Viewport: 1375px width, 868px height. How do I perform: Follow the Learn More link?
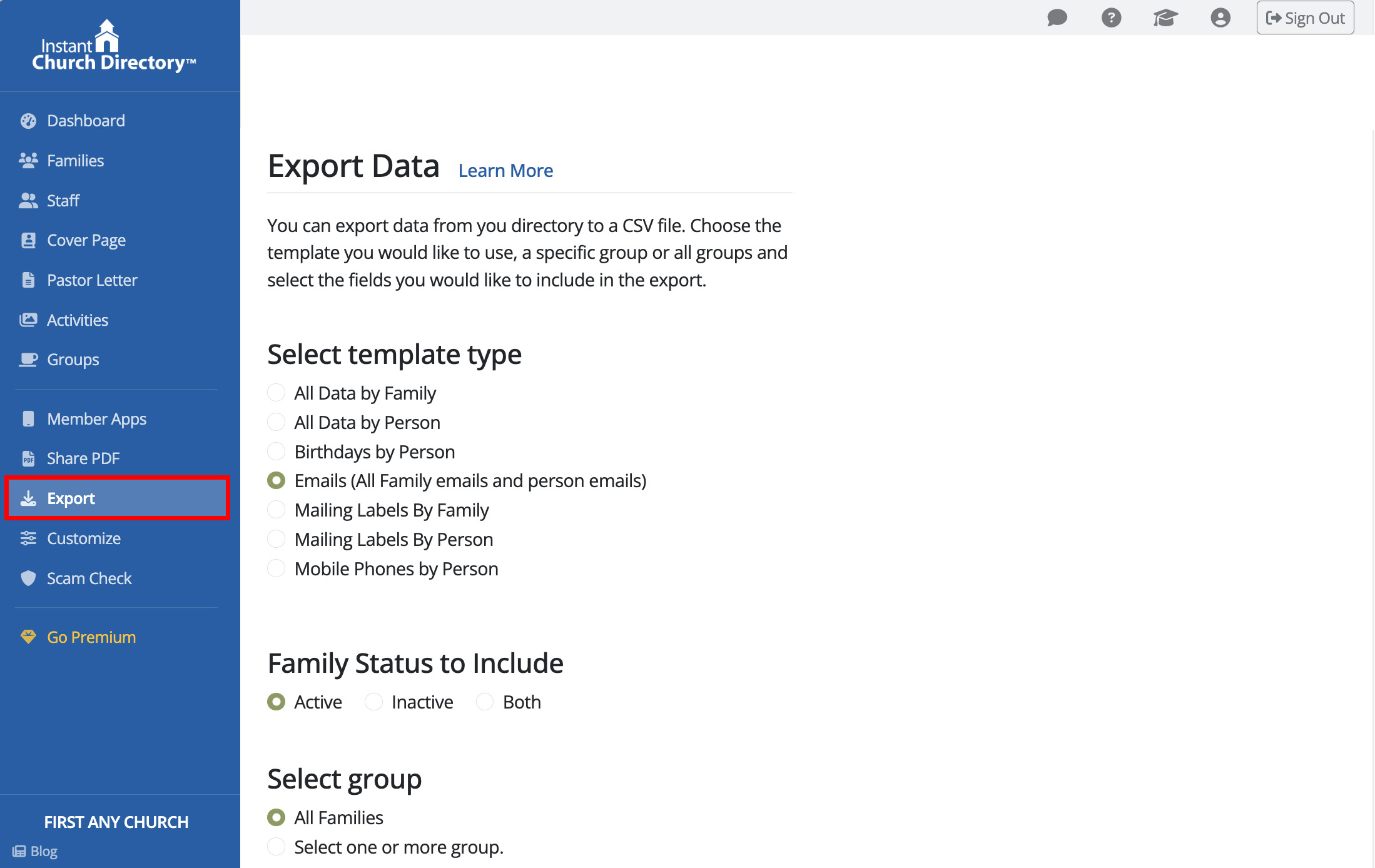[505, 171]
